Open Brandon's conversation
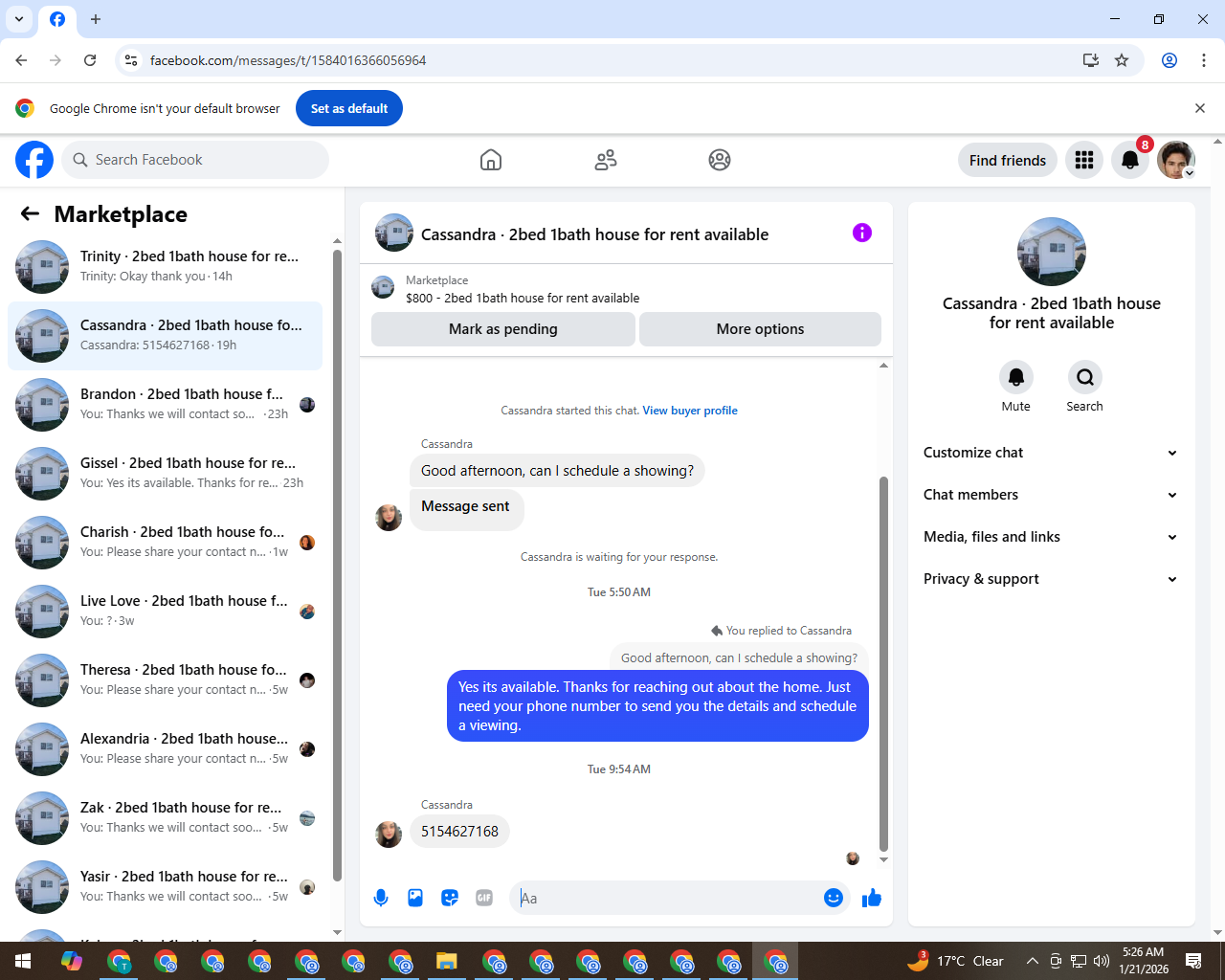 tap(166, 405)
